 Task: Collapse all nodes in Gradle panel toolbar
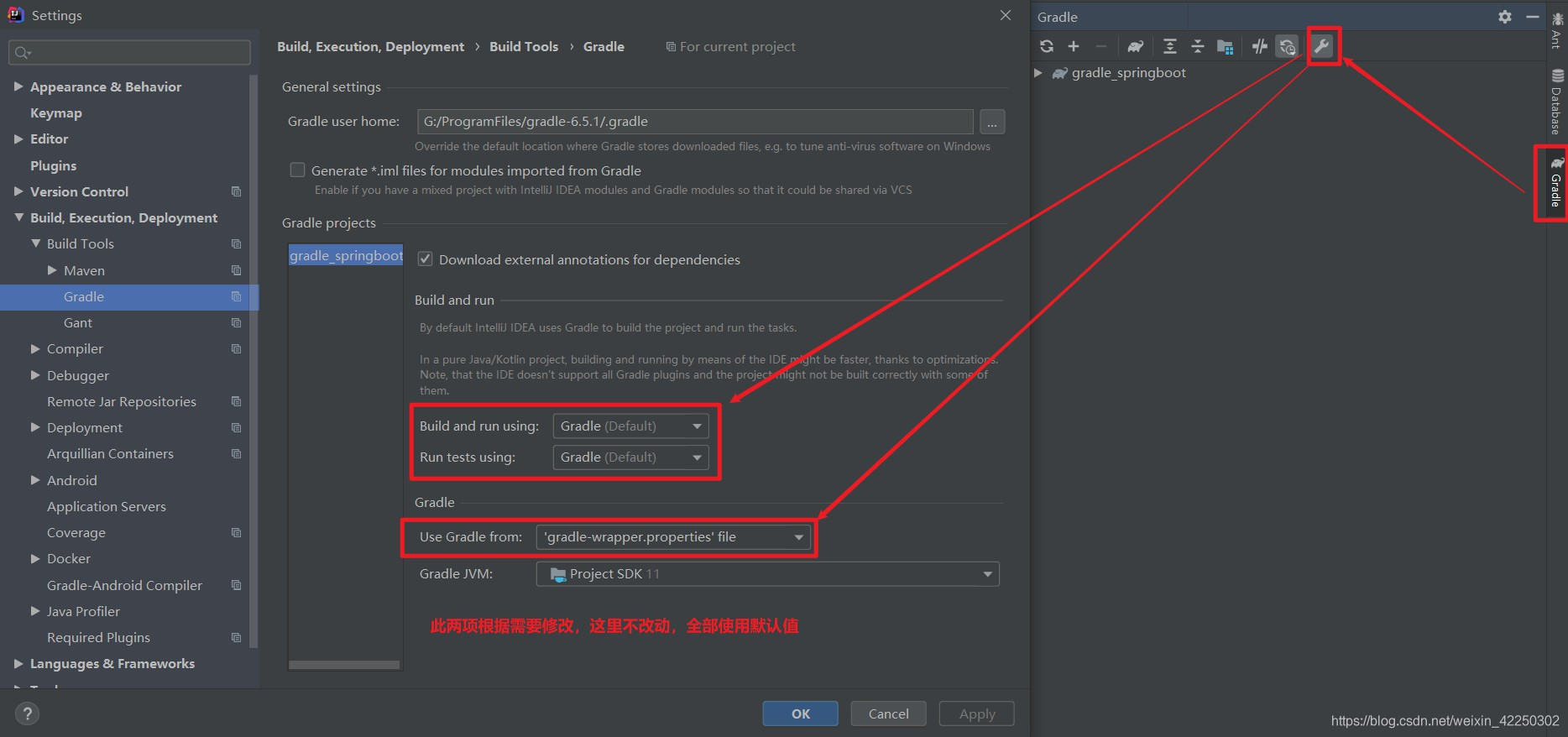click(x=1198, y=46)
